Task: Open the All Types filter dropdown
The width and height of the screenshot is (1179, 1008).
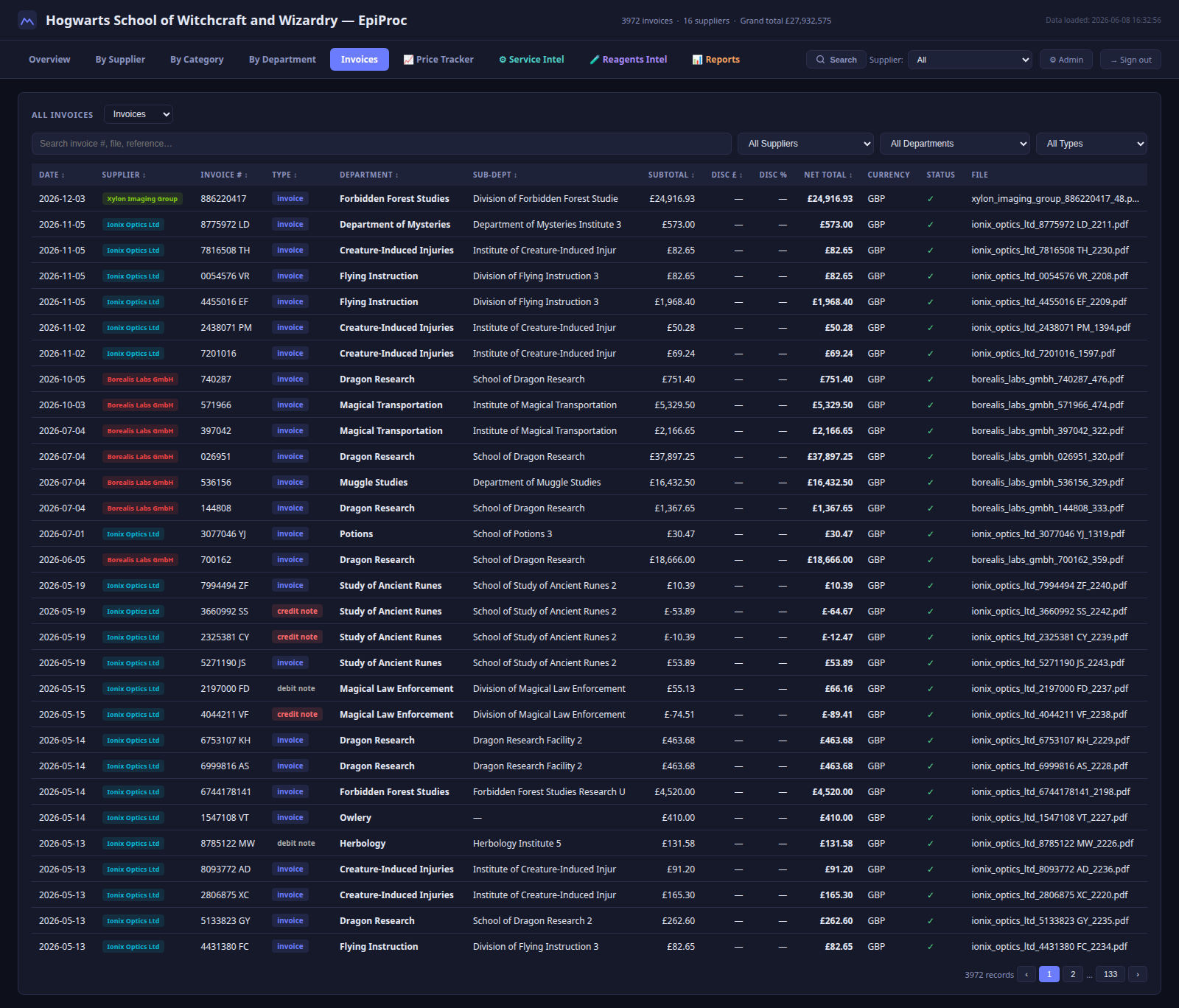Action: tap(1091, 144)
